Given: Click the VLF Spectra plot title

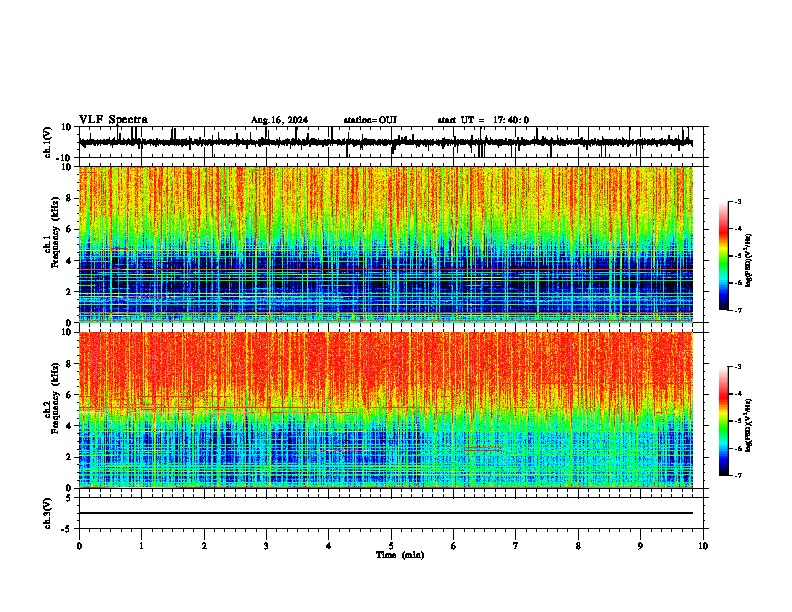Looking at the screenshot, I should (113, 120).
